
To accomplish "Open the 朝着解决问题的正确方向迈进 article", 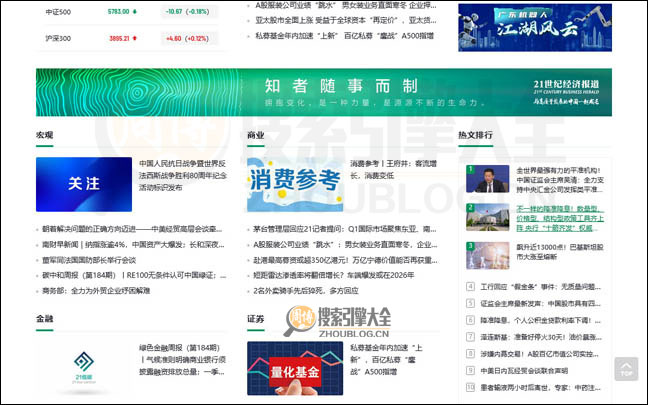I will click(x=132, y=229).
